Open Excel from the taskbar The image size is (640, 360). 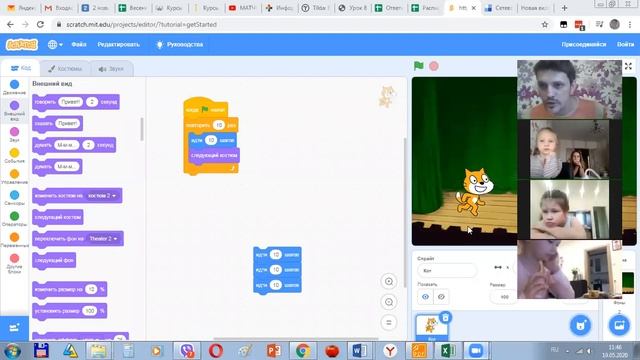click(x=447, y=351)
